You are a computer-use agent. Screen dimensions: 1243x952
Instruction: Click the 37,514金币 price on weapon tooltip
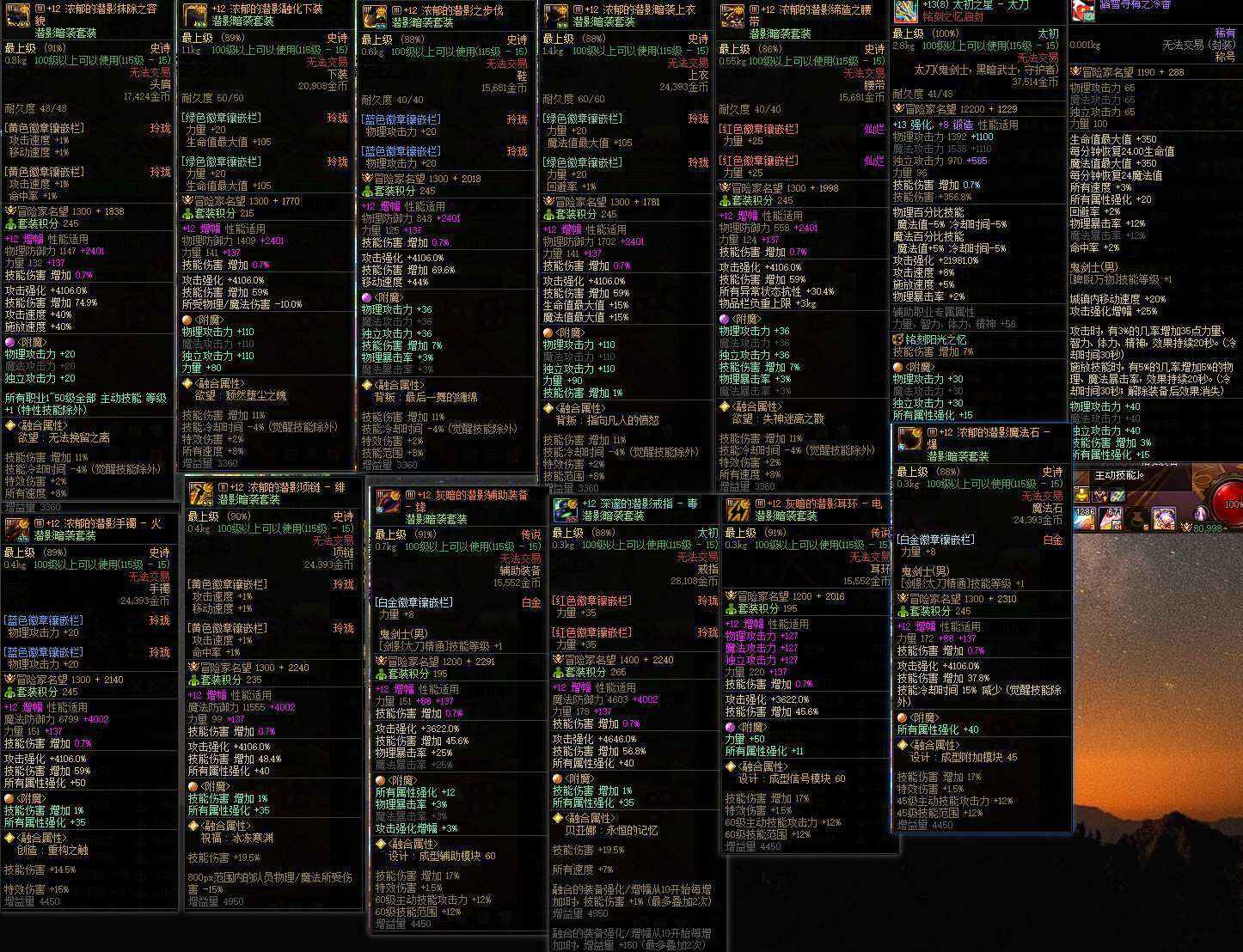point(1035,82)
